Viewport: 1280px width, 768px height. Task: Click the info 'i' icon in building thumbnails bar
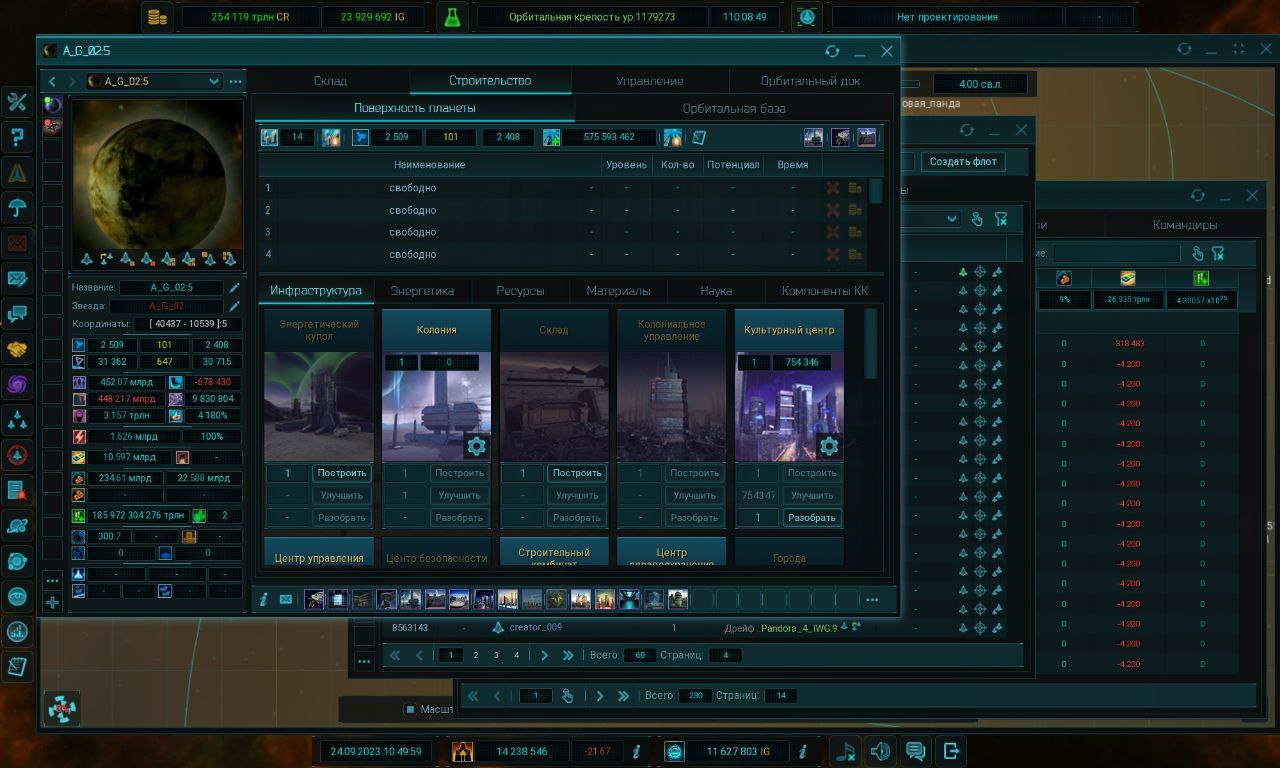tap(264, 599)
